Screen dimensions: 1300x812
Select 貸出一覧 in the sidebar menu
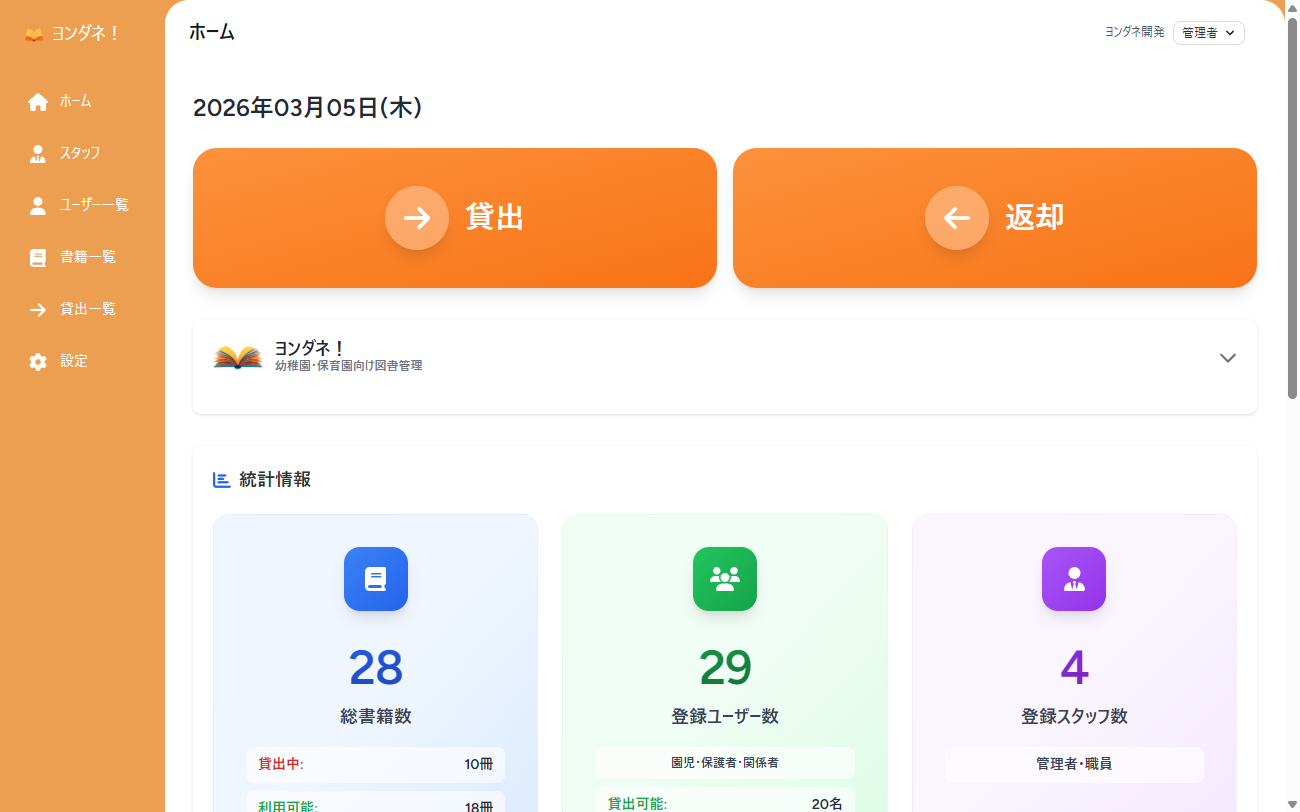(88, 309)
